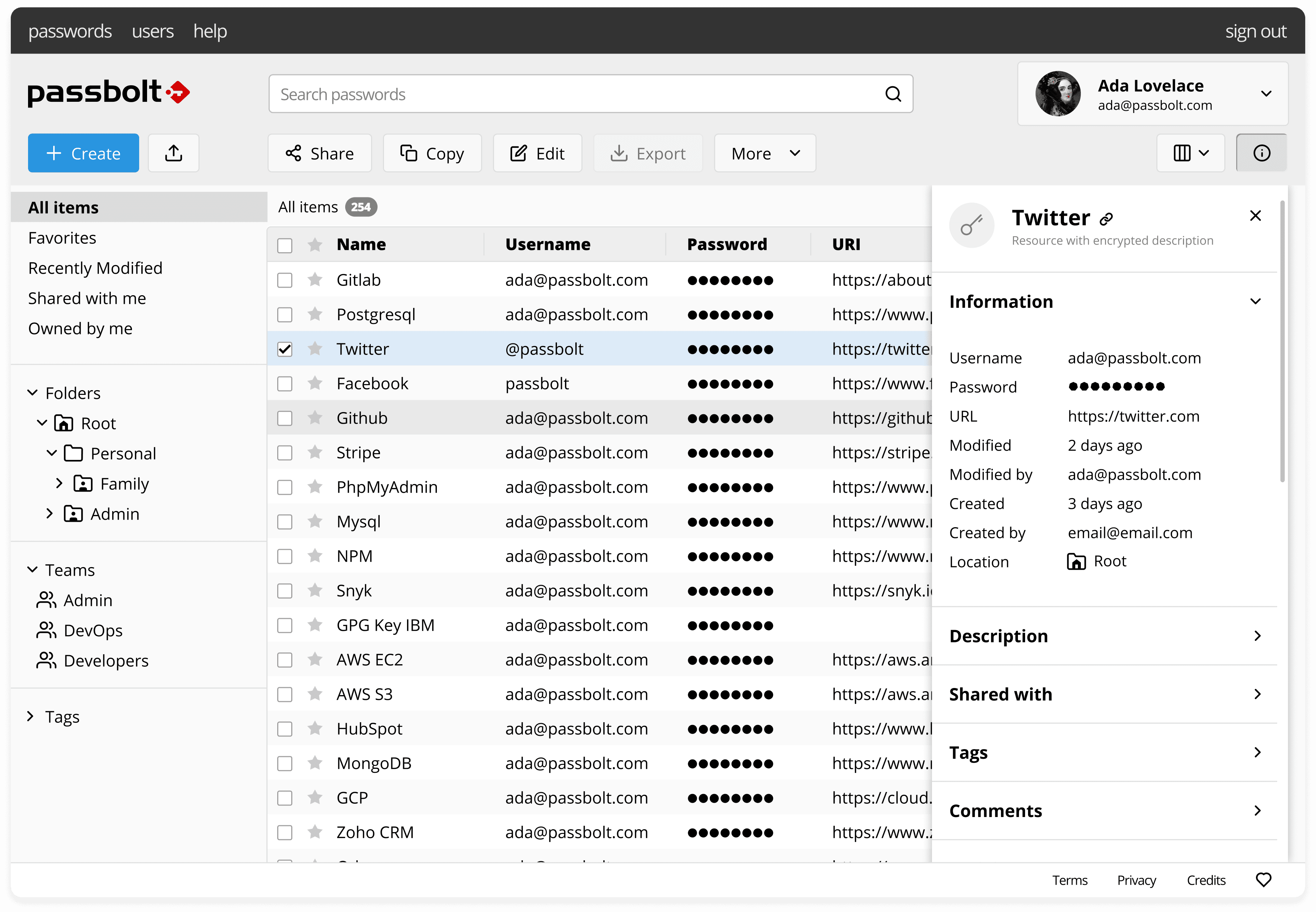Uncheck the Twitter row checkbox
Image resolution: width=1316 pixels, height=912 pixels.
[x=284, y=348]
